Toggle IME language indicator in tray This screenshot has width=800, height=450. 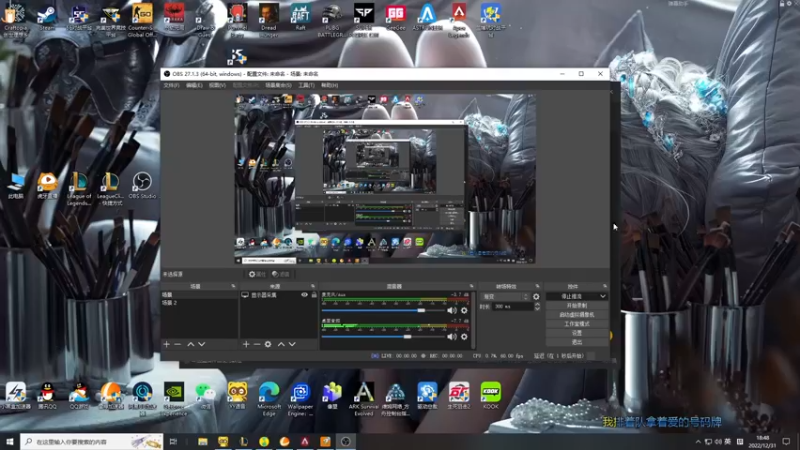728,441
